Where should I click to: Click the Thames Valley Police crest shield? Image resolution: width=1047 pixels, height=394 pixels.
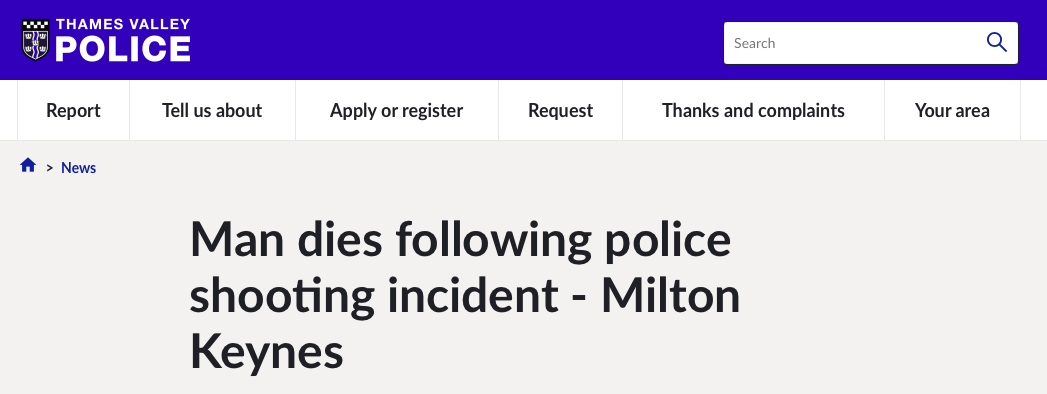[35, 40]
